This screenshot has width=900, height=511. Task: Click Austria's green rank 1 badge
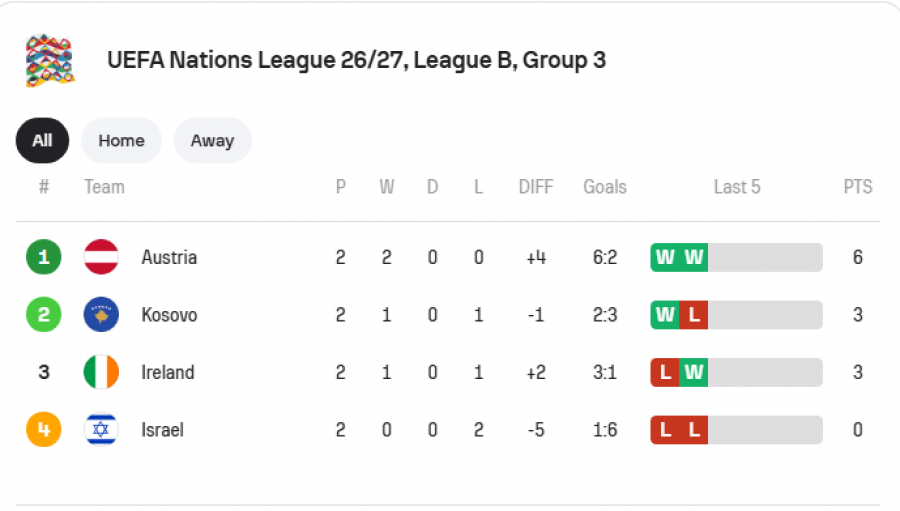point(44,257)
